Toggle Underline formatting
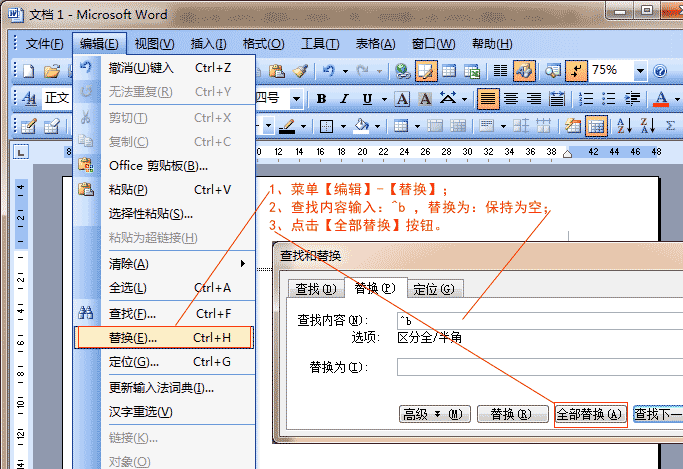The height and width of the screenshot is (469, 683). pos(367,99)
